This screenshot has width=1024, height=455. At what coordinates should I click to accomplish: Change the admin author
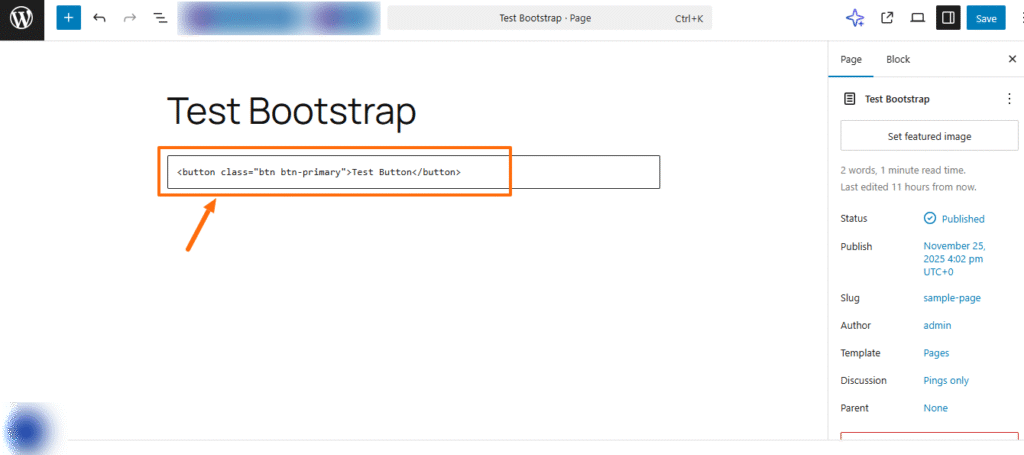tap(937, 325)
